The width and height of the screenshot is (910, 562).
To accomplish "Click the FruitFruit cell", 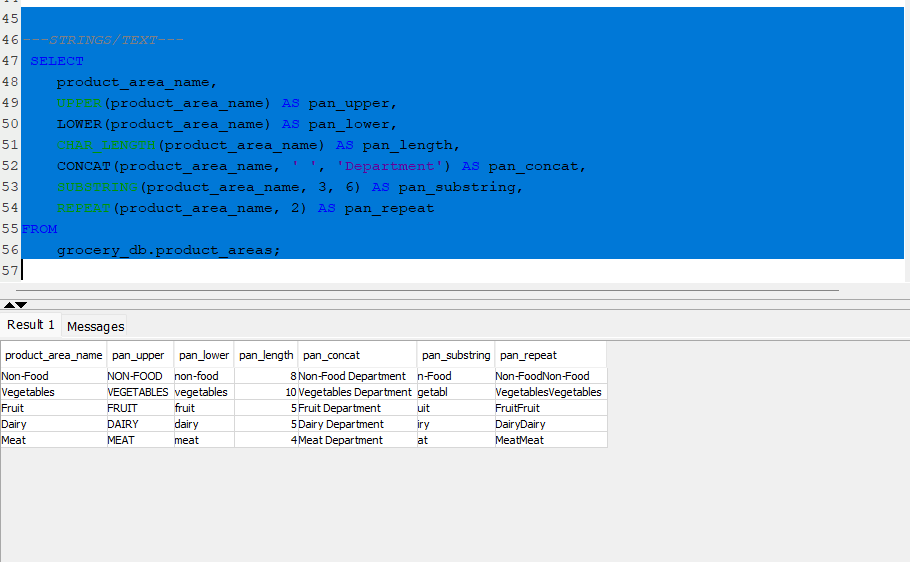I will (550, 408).
